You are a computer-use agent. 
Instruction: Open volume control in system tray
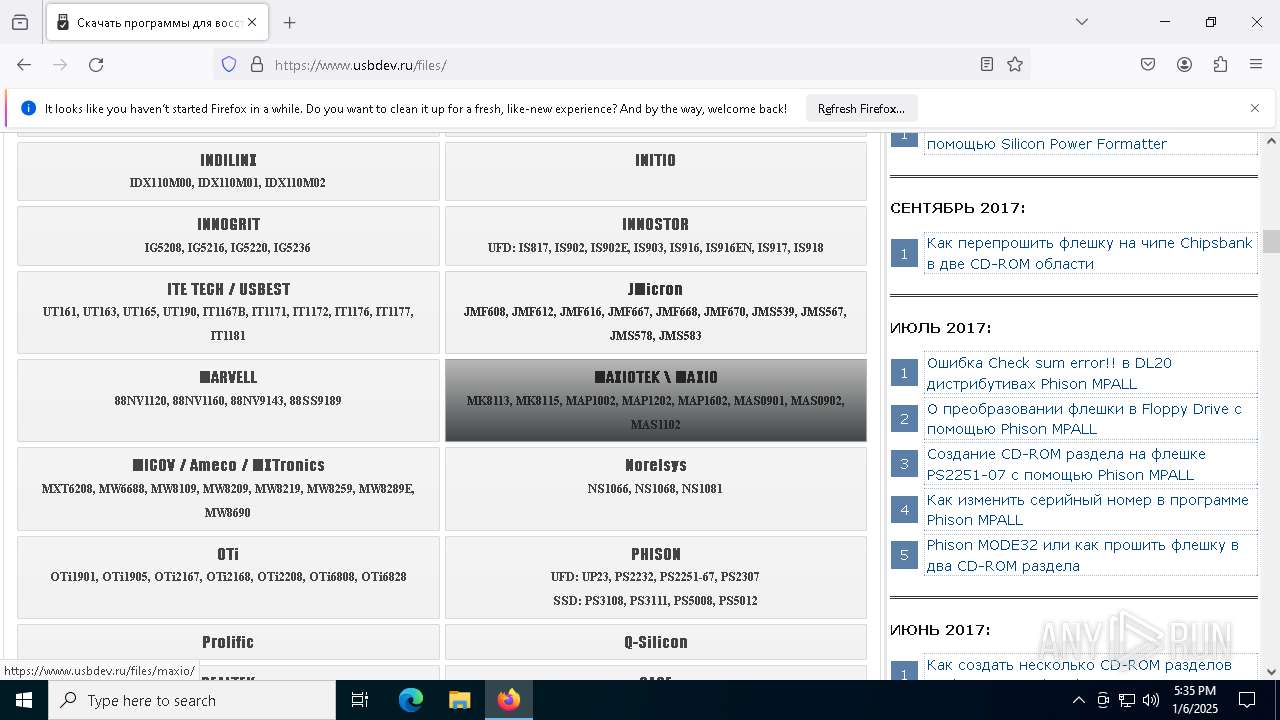(x=1151, y=700)
